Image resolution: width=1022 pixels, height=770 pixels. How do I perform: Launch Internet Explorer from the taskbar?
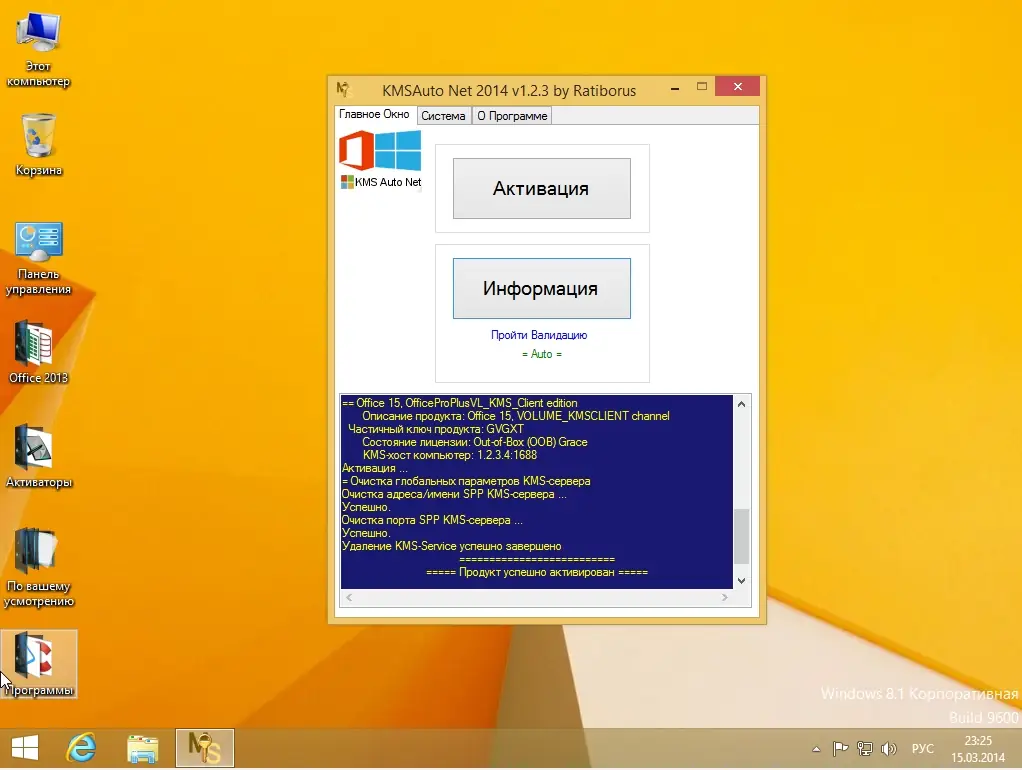point(81,748)
